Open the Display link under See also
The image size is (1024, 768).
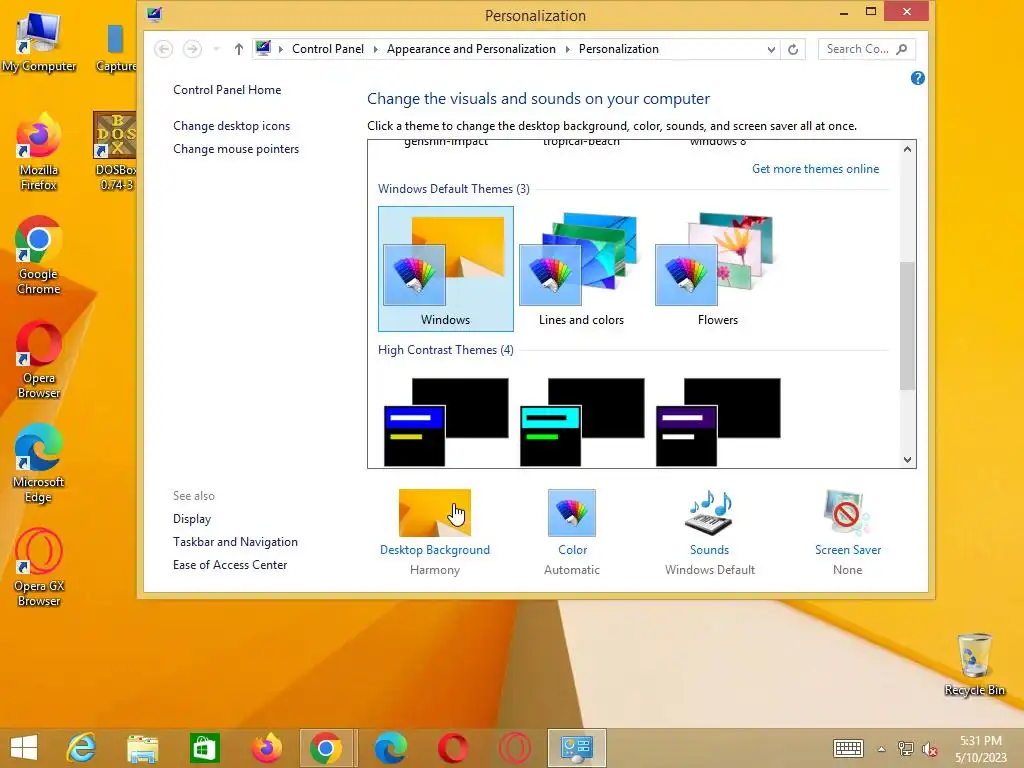(x=191, y=519)
